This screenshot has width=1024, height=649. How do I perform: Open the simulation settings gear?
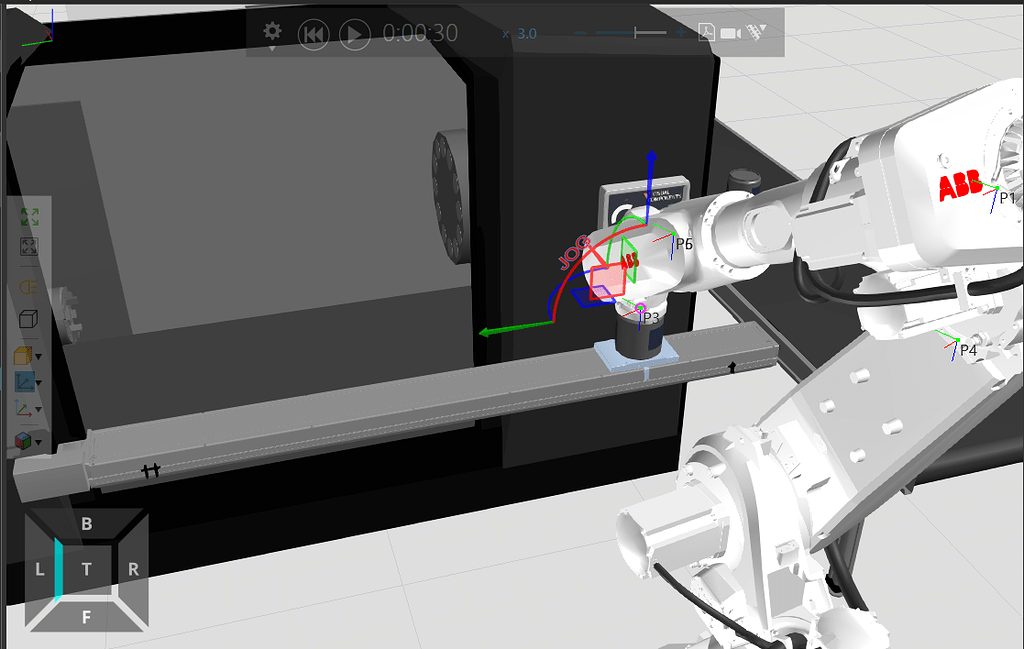pos(271,32)
